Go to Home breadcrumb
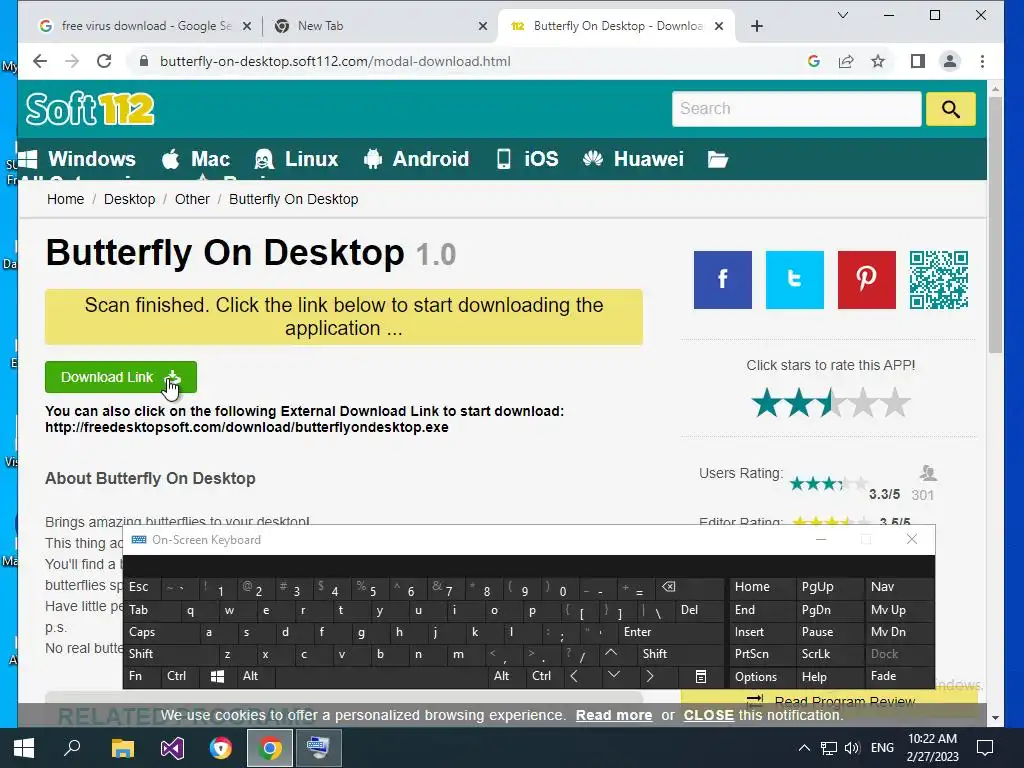 (65, 199)
